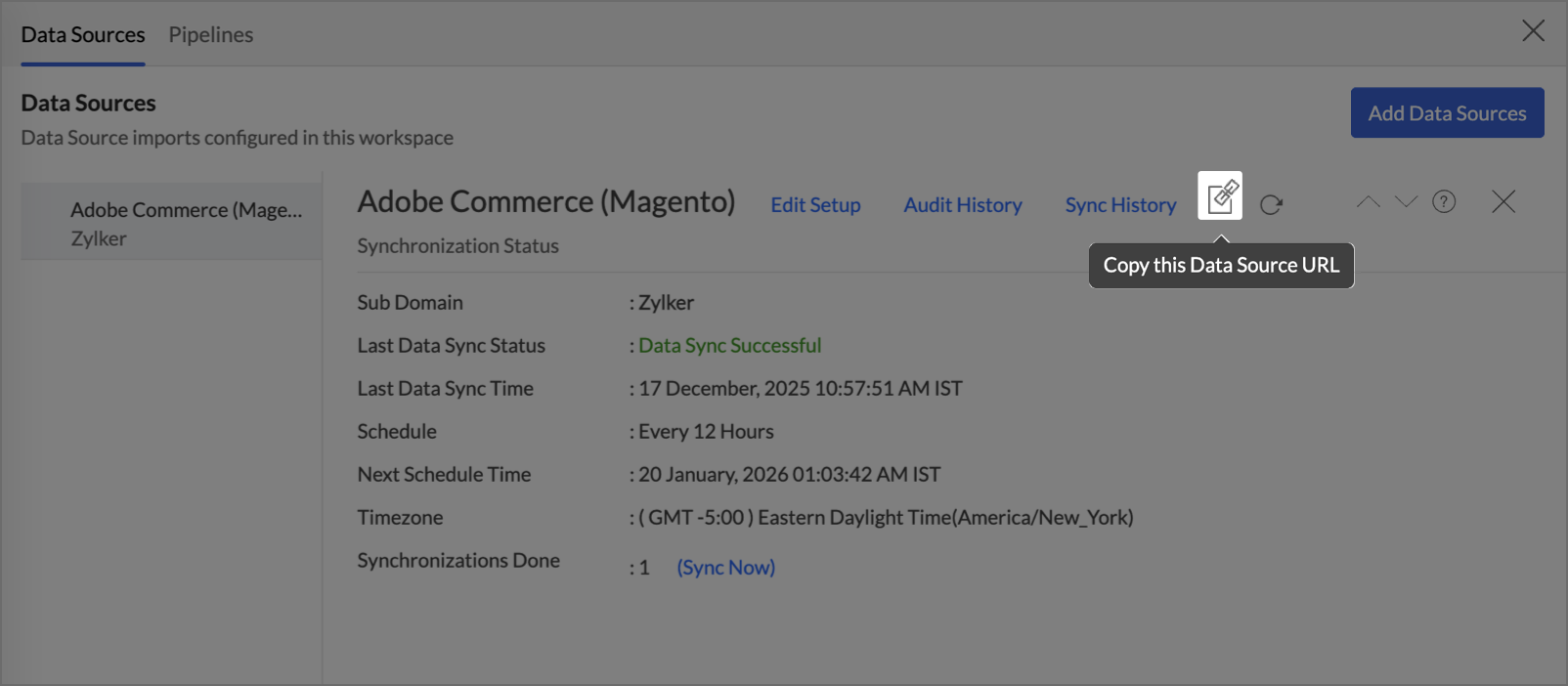Viewport: 1568px width, 686px height.
Task: Click the Next Schedule Time date value
Action: point(789,474)
